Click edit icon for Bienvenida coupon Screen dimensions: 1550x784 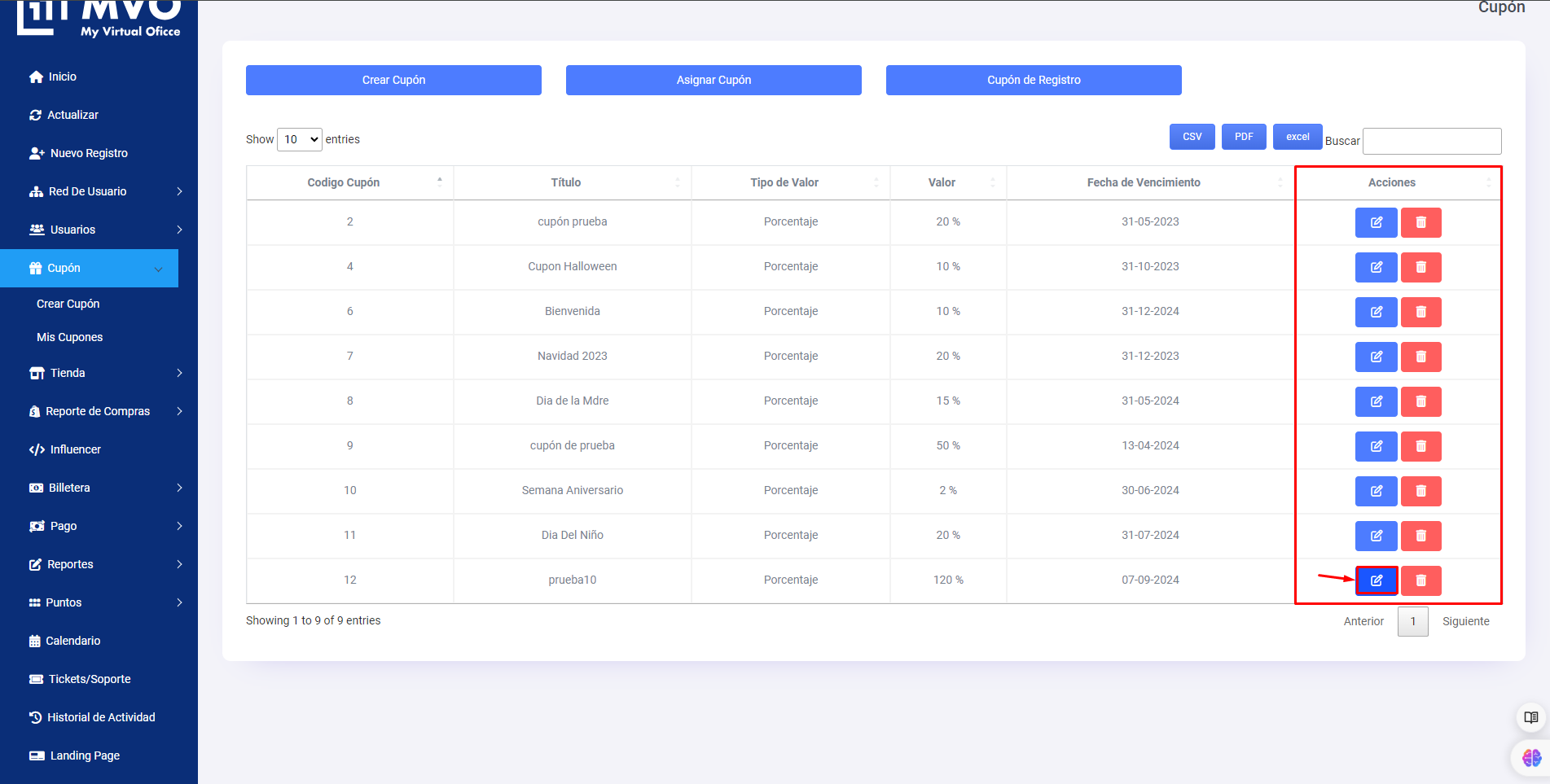[x=1376, y=312]
